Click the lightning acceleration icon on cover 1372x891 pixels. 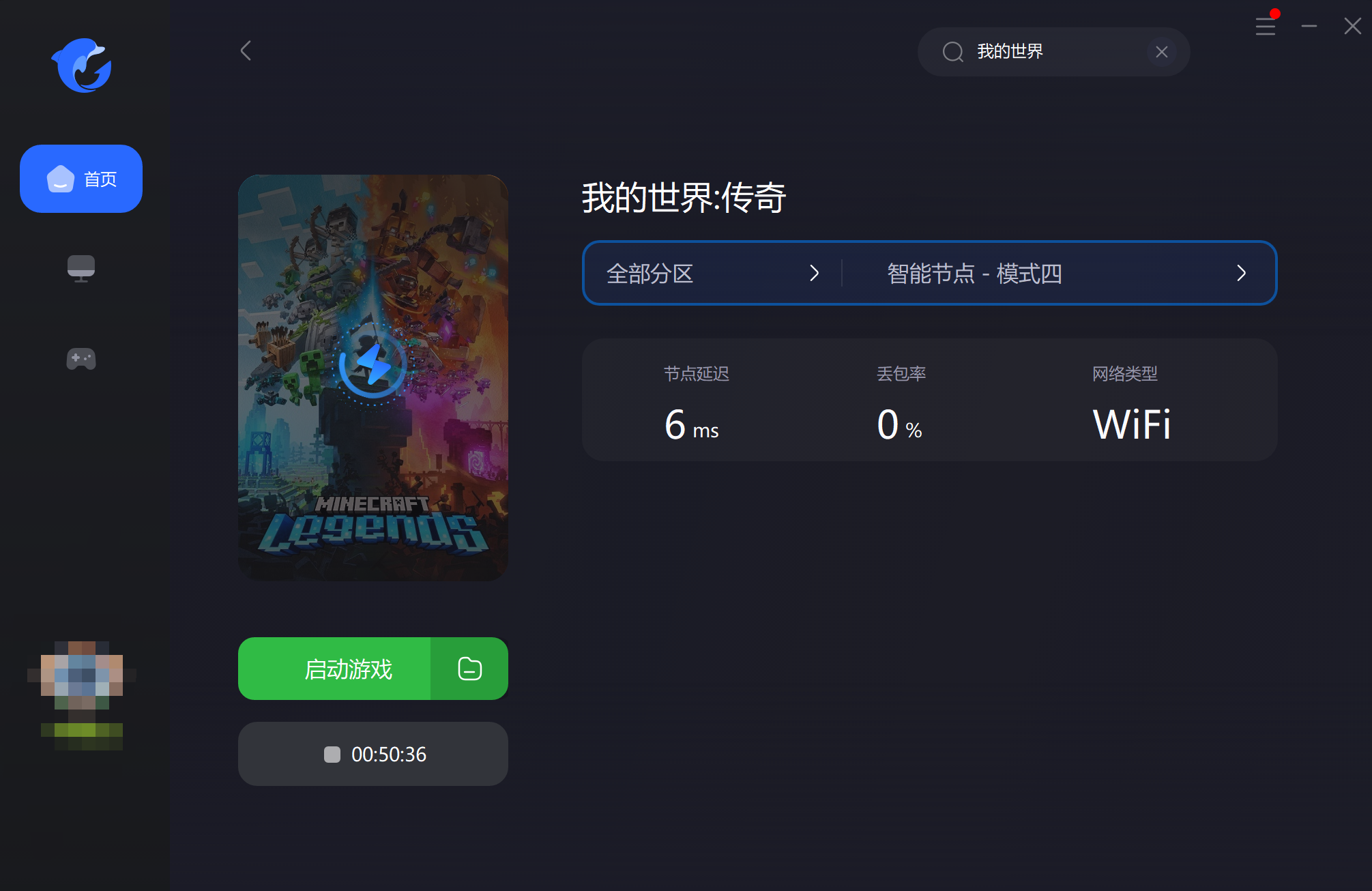tap(373, 364)
